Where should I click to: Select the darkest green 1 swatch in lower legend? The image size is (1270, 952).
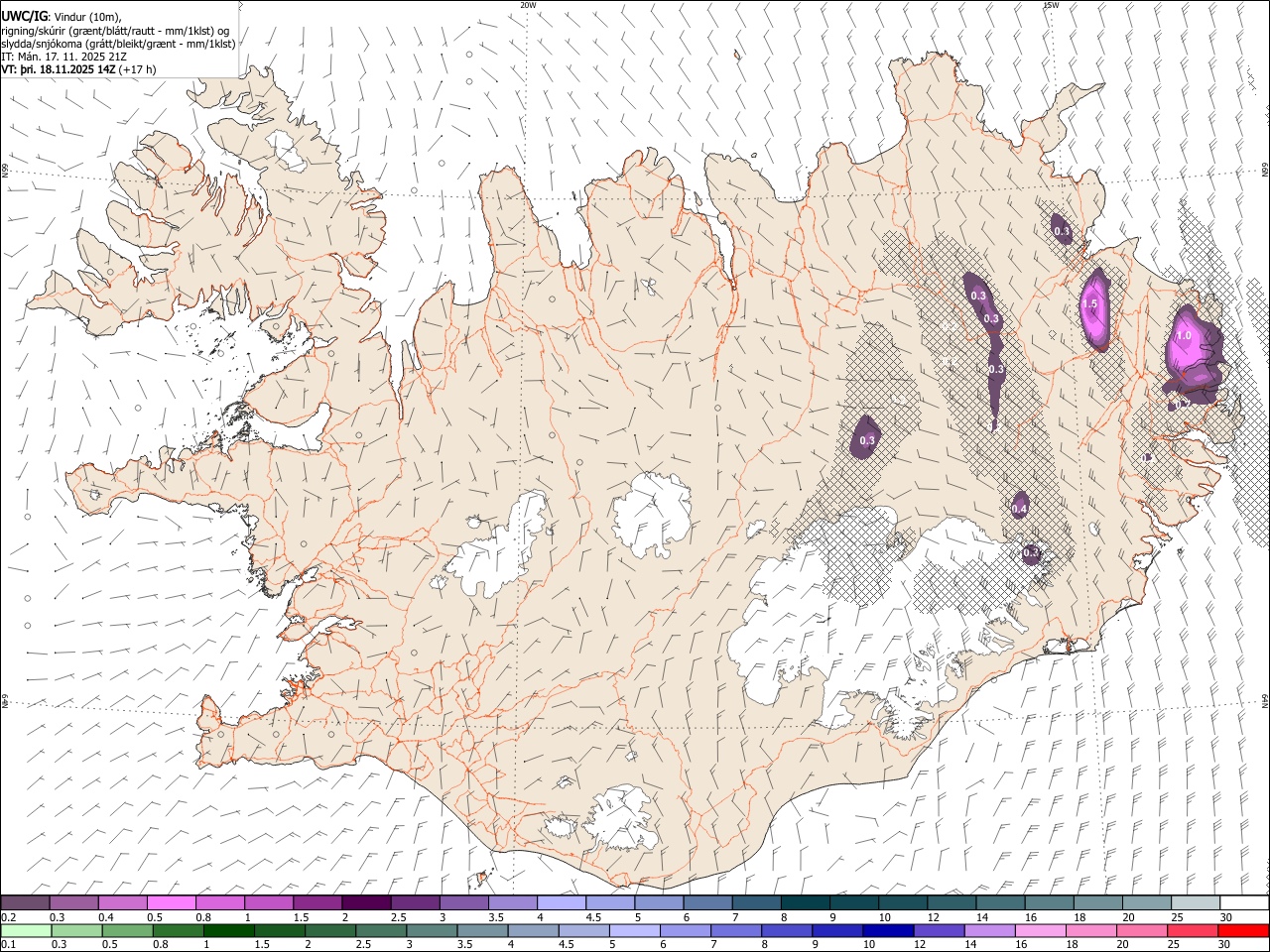(228, 930)
